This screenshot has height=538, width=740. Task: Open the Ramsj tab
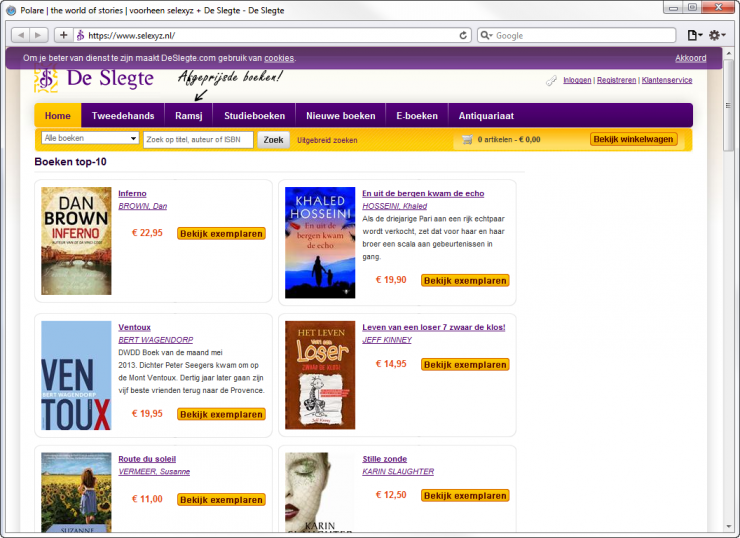pos(189,116)
